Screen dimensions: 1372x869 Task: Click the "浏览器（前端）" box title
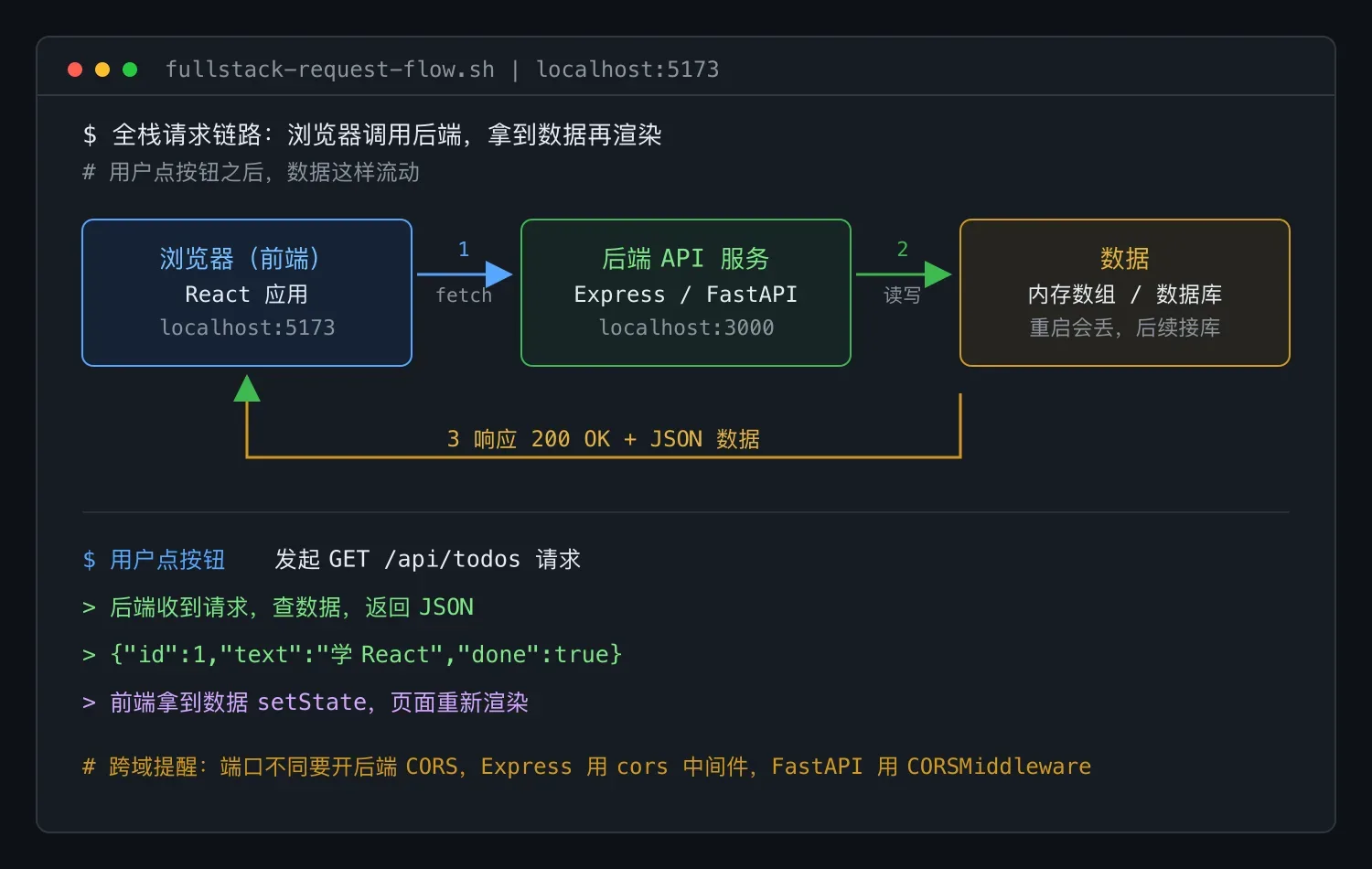click(247, 259)
